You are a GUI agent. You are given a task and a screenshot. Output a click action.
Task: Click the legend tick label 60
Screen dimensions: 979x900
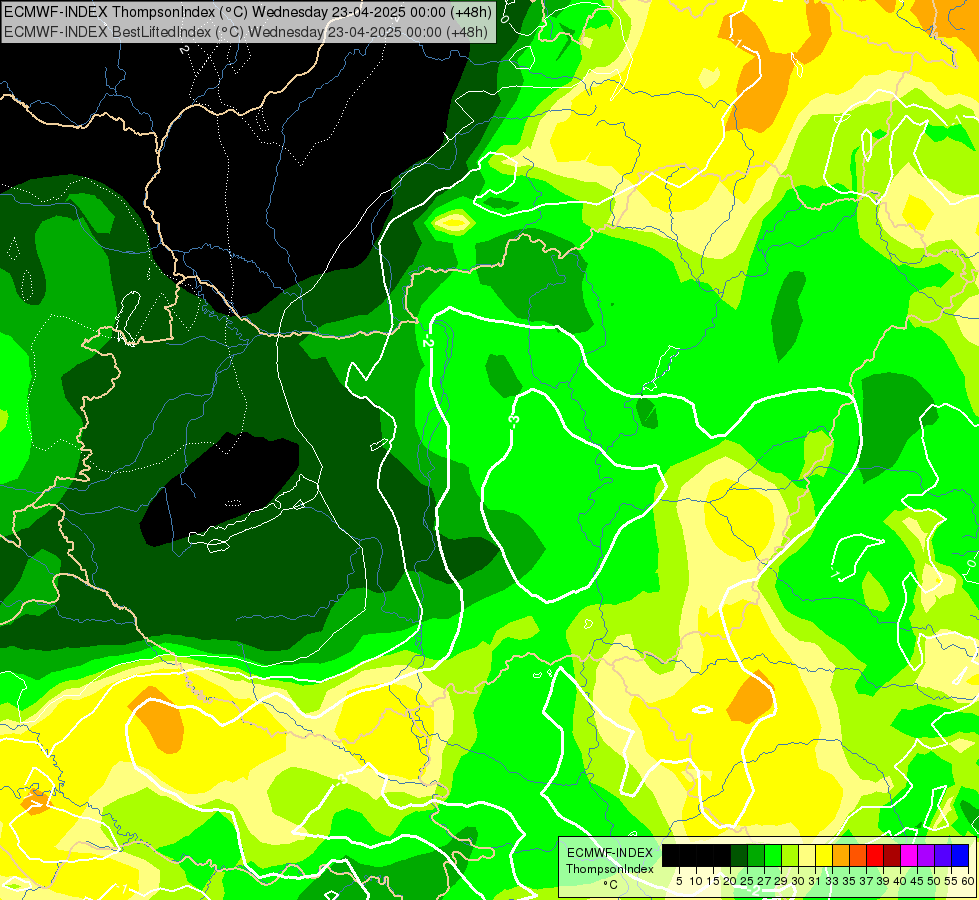pos(968,881)
